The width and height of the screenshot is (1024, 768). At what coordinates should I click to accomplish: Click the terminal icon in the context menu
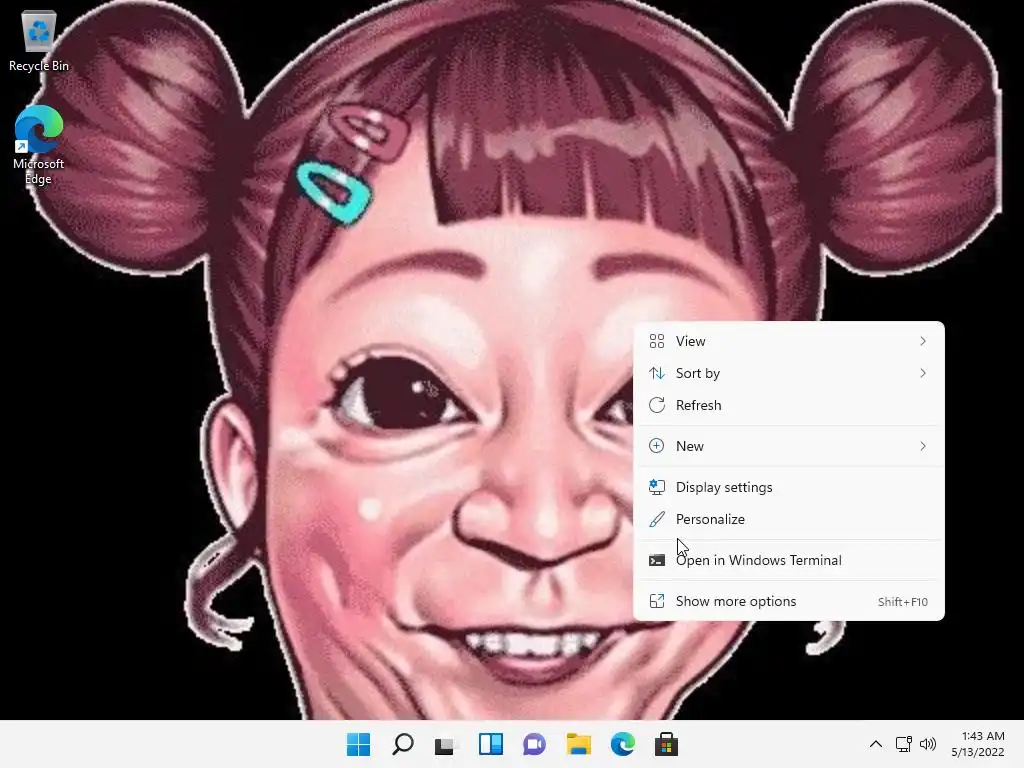point(656,560)
